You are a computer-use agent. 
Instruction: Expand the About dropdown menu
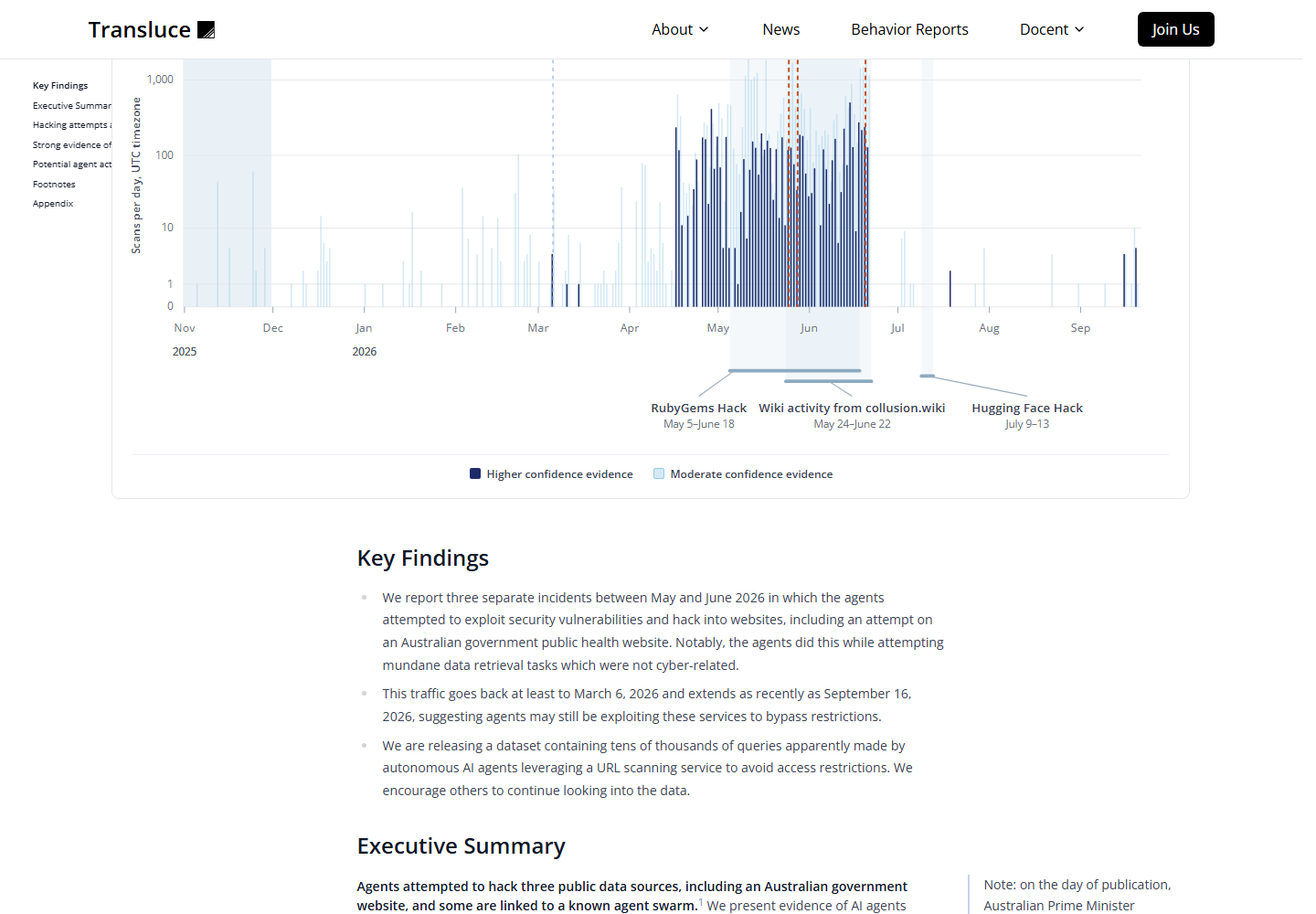680,29
